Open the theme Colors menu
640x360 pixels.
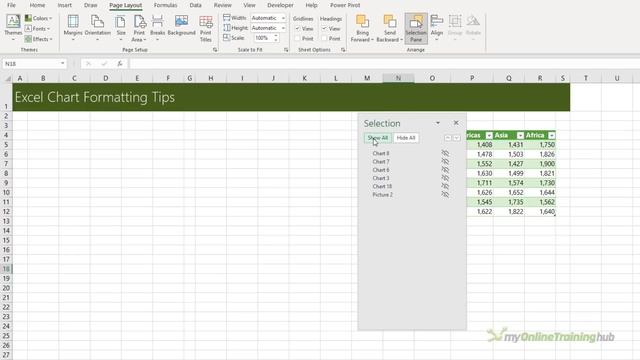click(39, 18)
